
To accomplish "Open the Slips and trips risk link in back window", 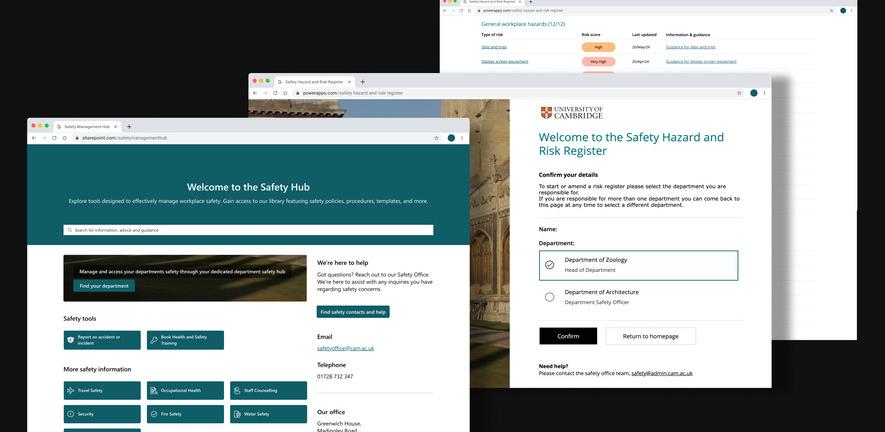I will [x=494, y=47].
